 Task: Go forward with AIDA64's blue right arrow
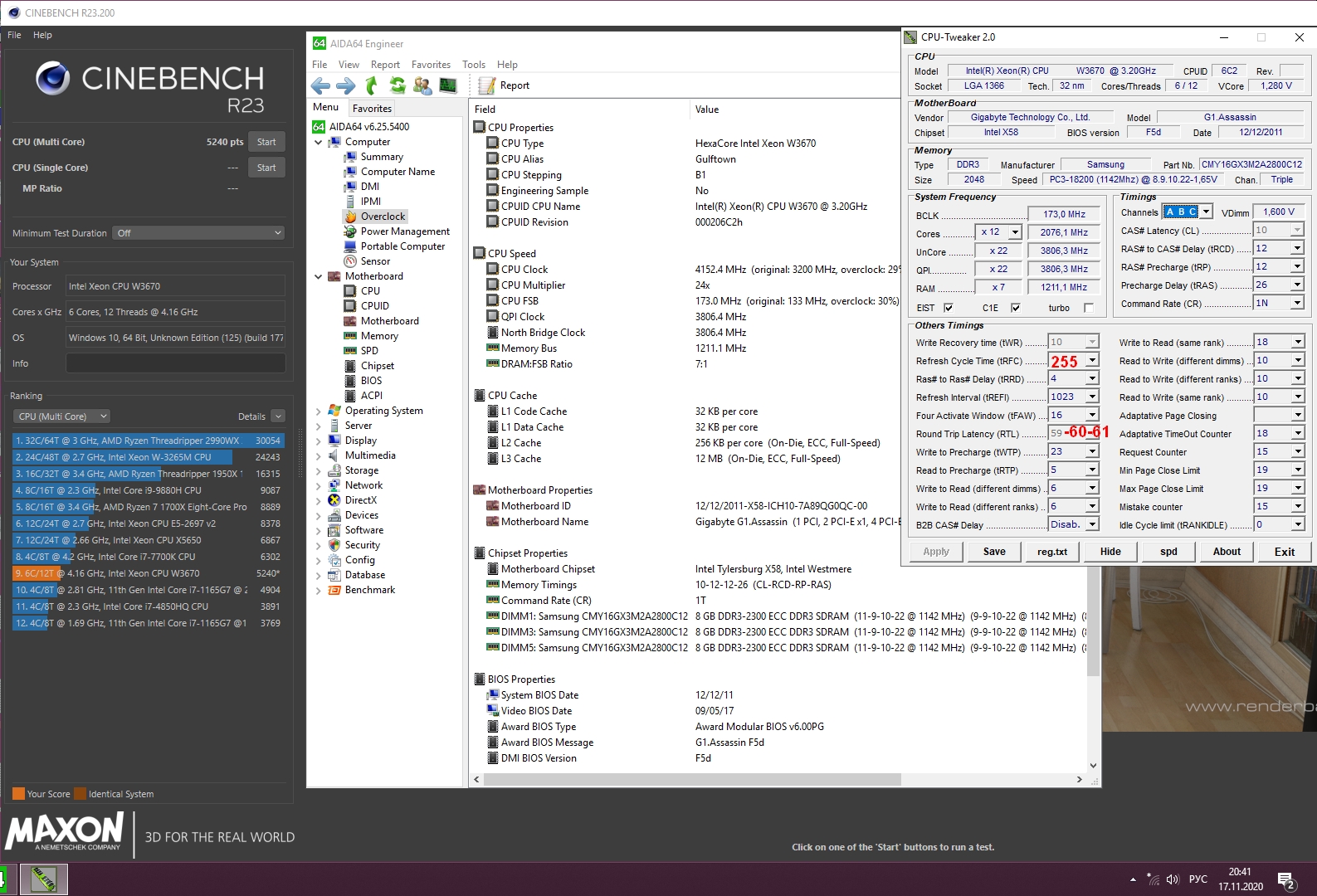(346, 85)
